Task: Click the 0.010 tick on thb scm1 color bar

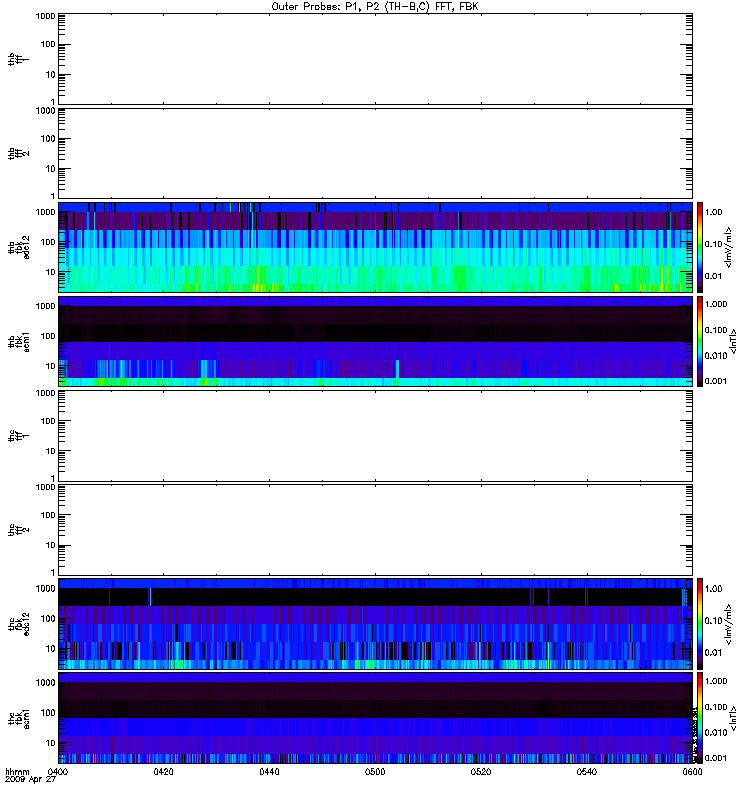Action: point(716,356)
